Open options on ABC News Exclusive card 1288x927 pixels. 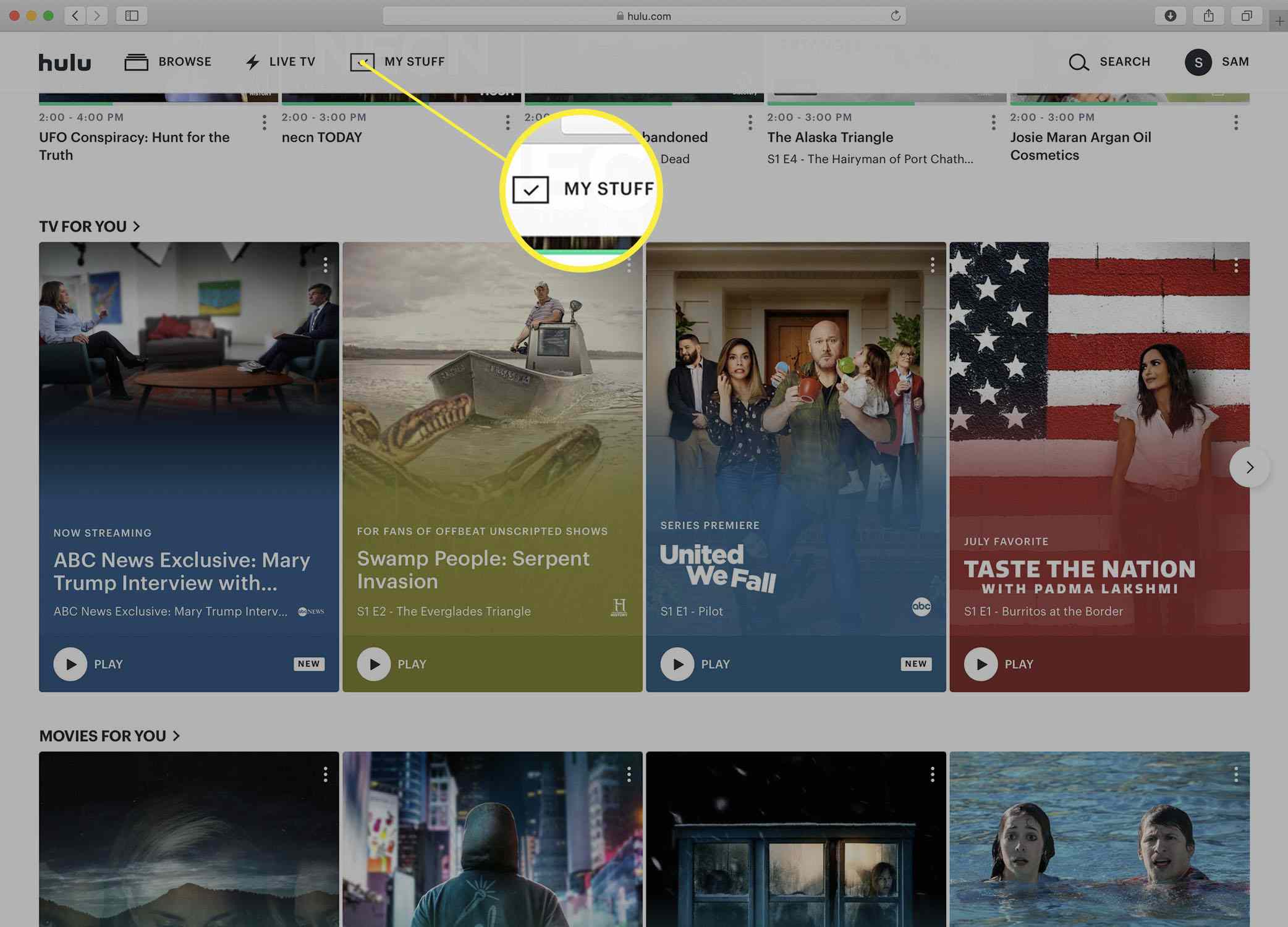click(x=325, y=265)
